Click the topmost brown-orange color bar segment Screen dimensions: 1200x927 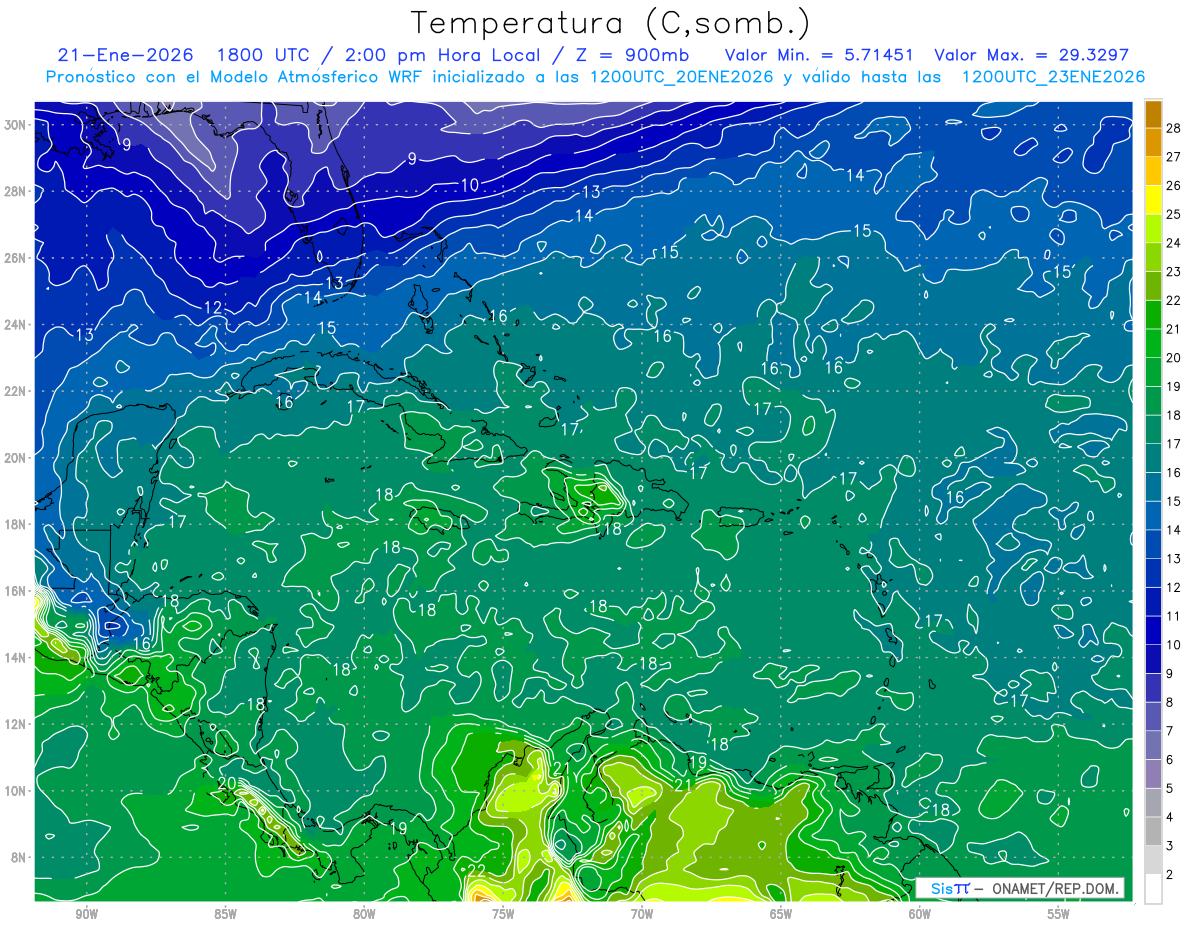click(1153, 114)
